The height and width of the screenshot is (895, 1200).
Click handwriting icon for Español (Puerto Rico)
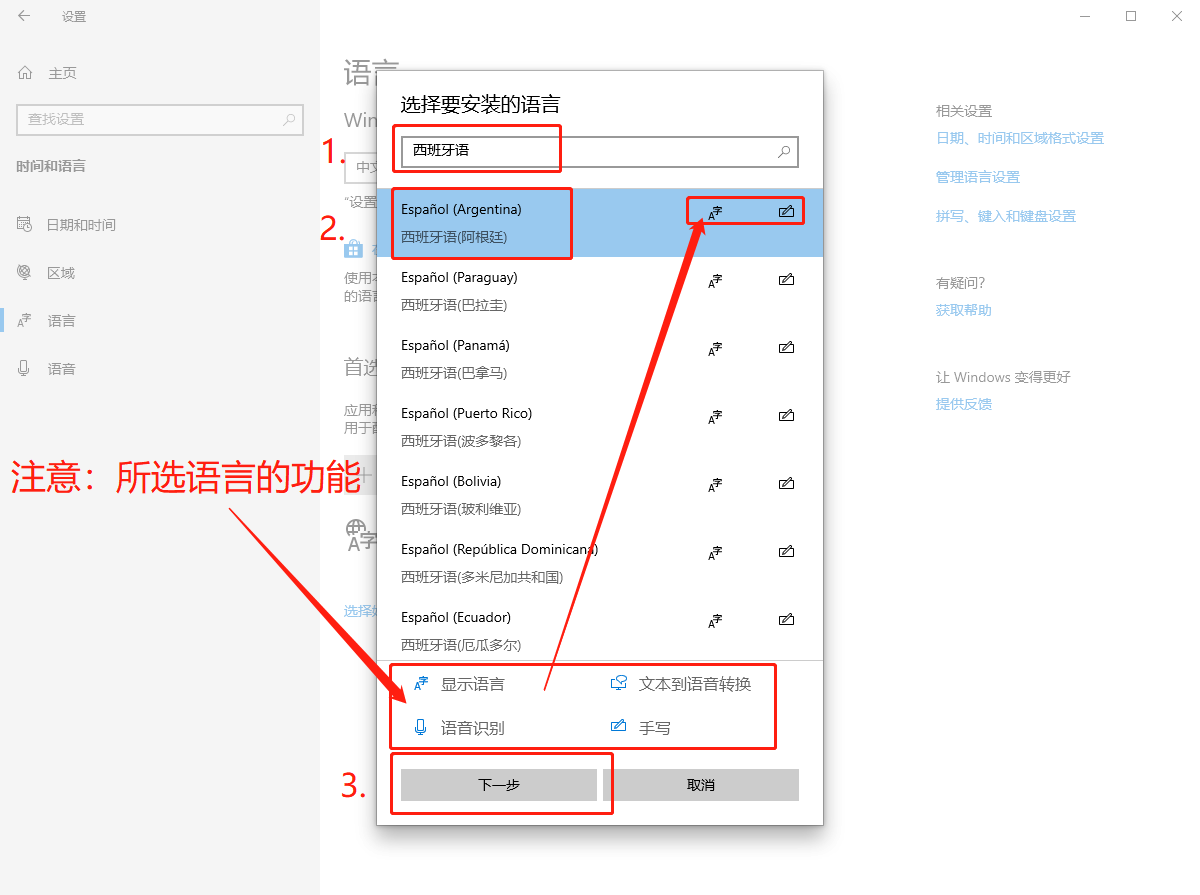786,415
